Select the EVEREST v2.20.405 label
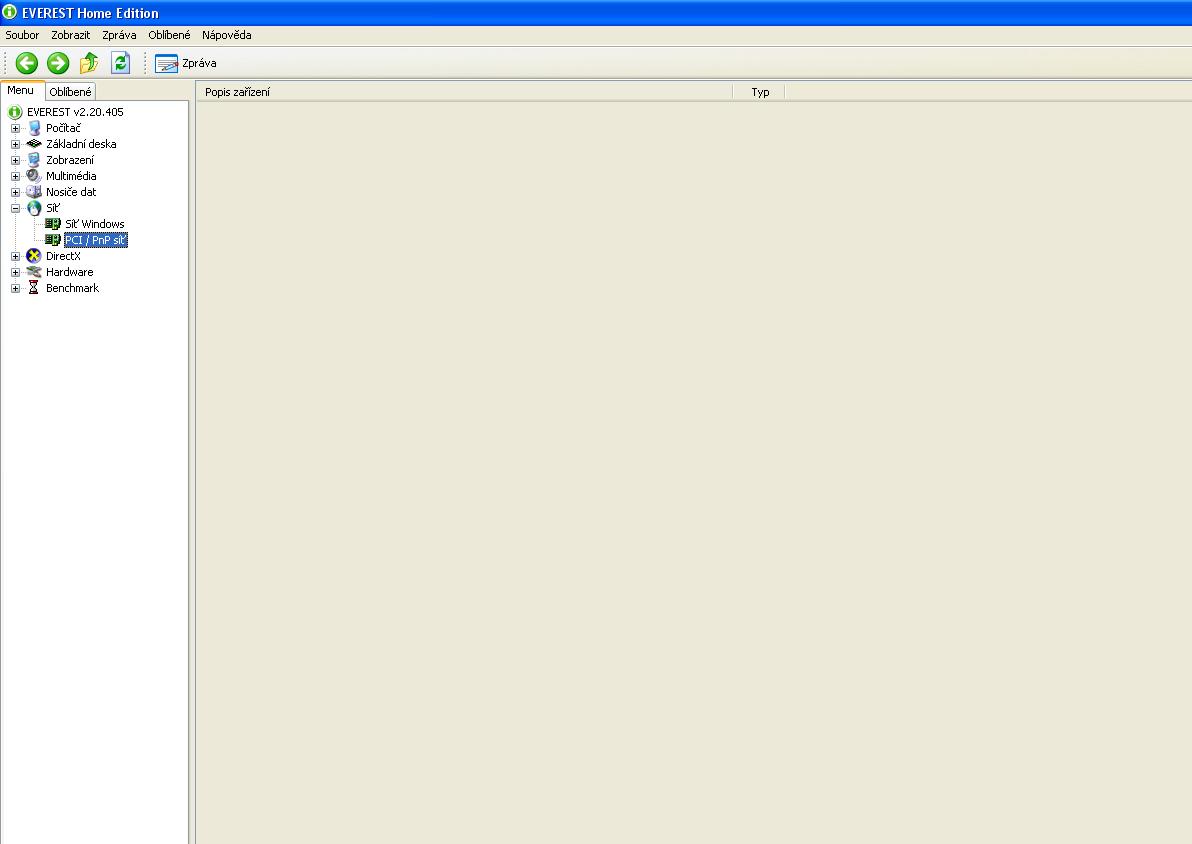 75,113
